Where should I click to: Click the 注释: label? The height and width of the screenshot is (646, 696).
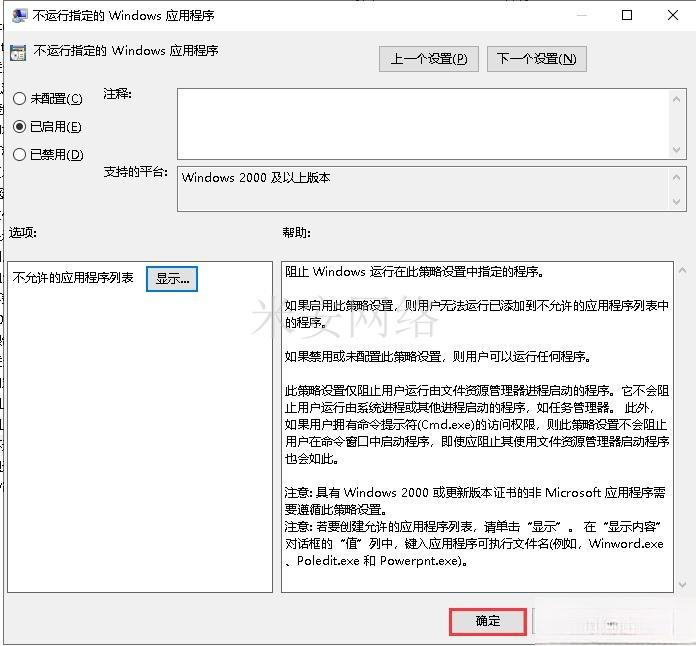117,94
